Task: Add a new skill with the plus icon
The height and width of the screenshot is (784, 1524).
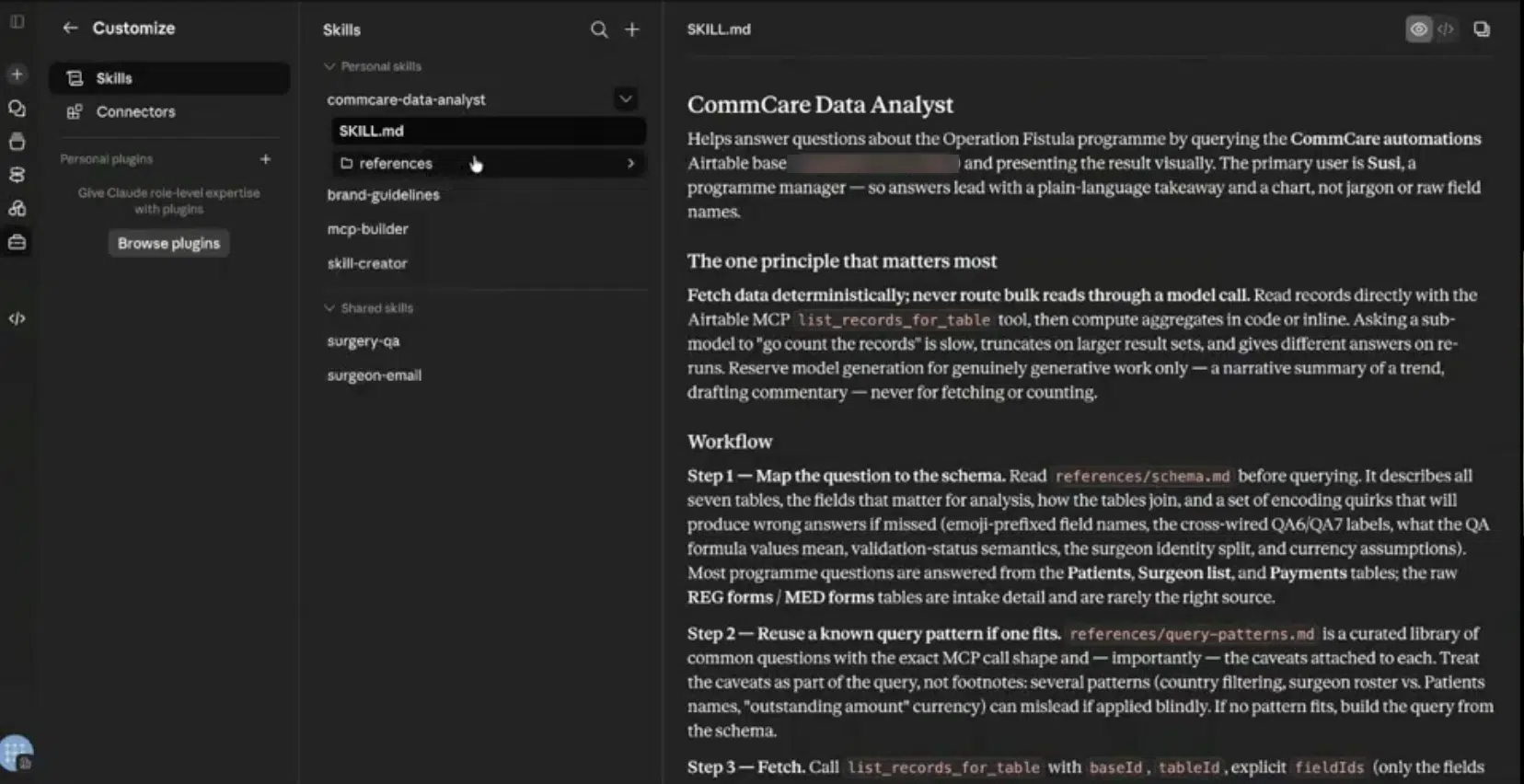Action: [x=632, y=29]
